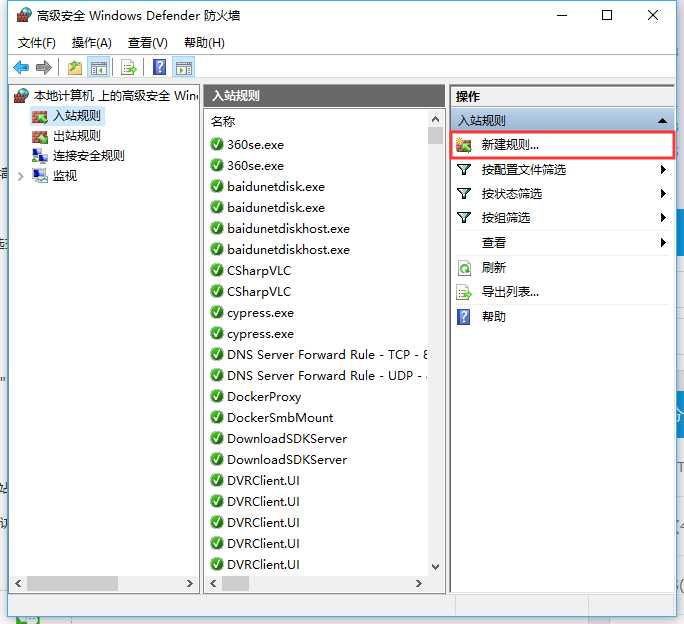684x624 pixels.
Task: Click the rule list scroll-left arrow
Action: click(x=213, y=583)
